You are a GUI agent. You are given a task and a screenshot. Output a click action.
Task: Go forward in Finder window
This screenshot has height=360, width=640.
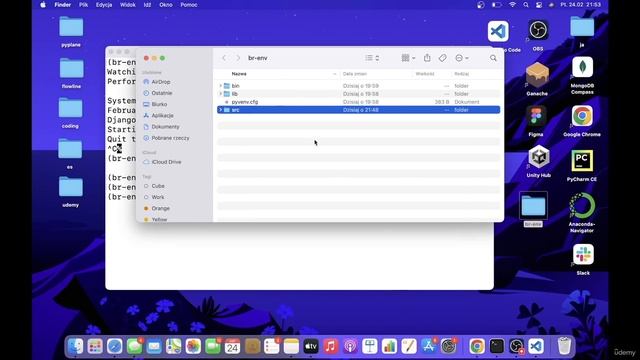click(238, 58)
